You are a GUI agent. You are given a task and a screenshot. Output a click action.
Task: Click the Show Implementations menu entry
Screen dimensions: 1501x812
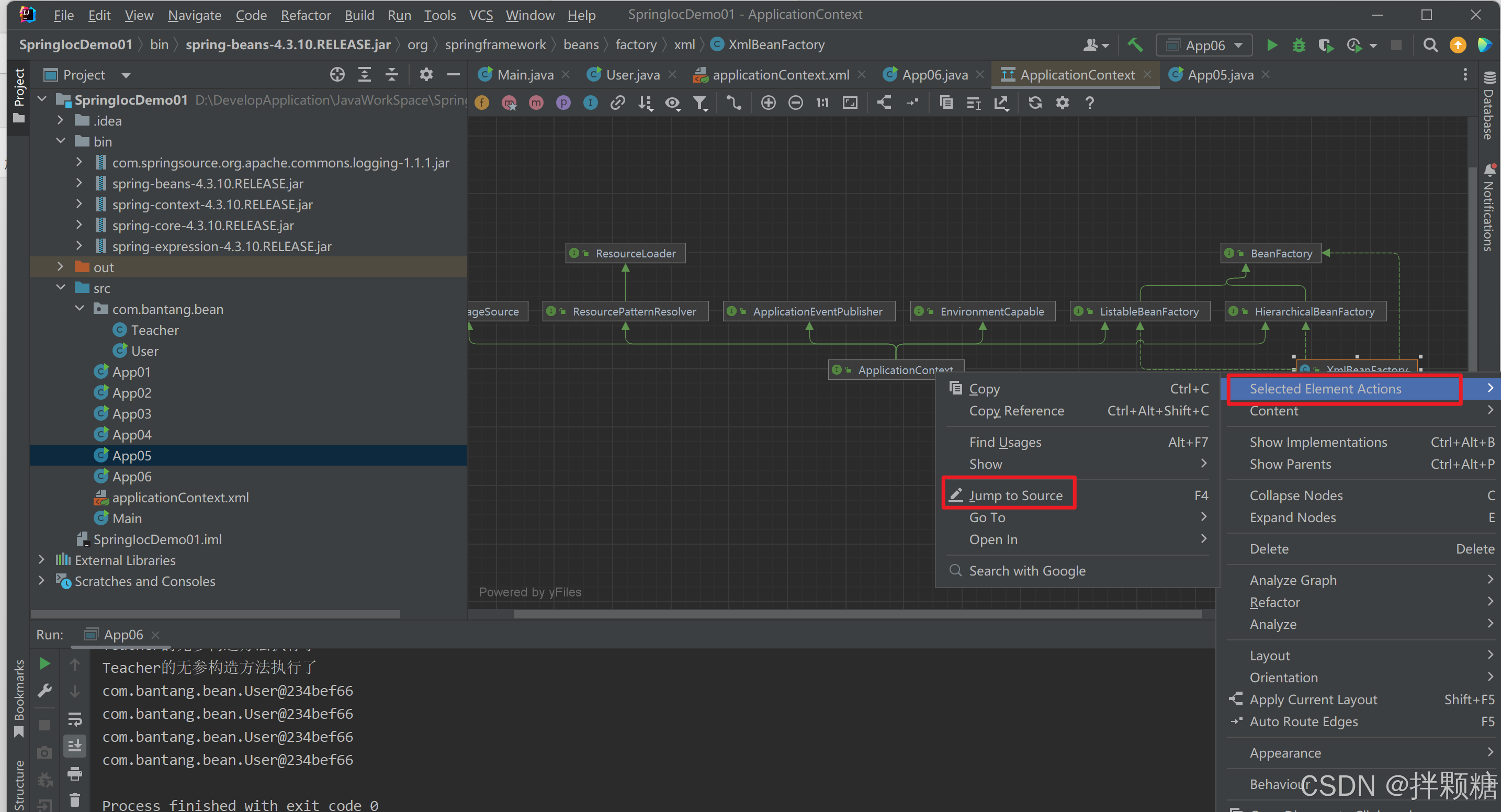pyautogui.click(x=1318, y=442)
